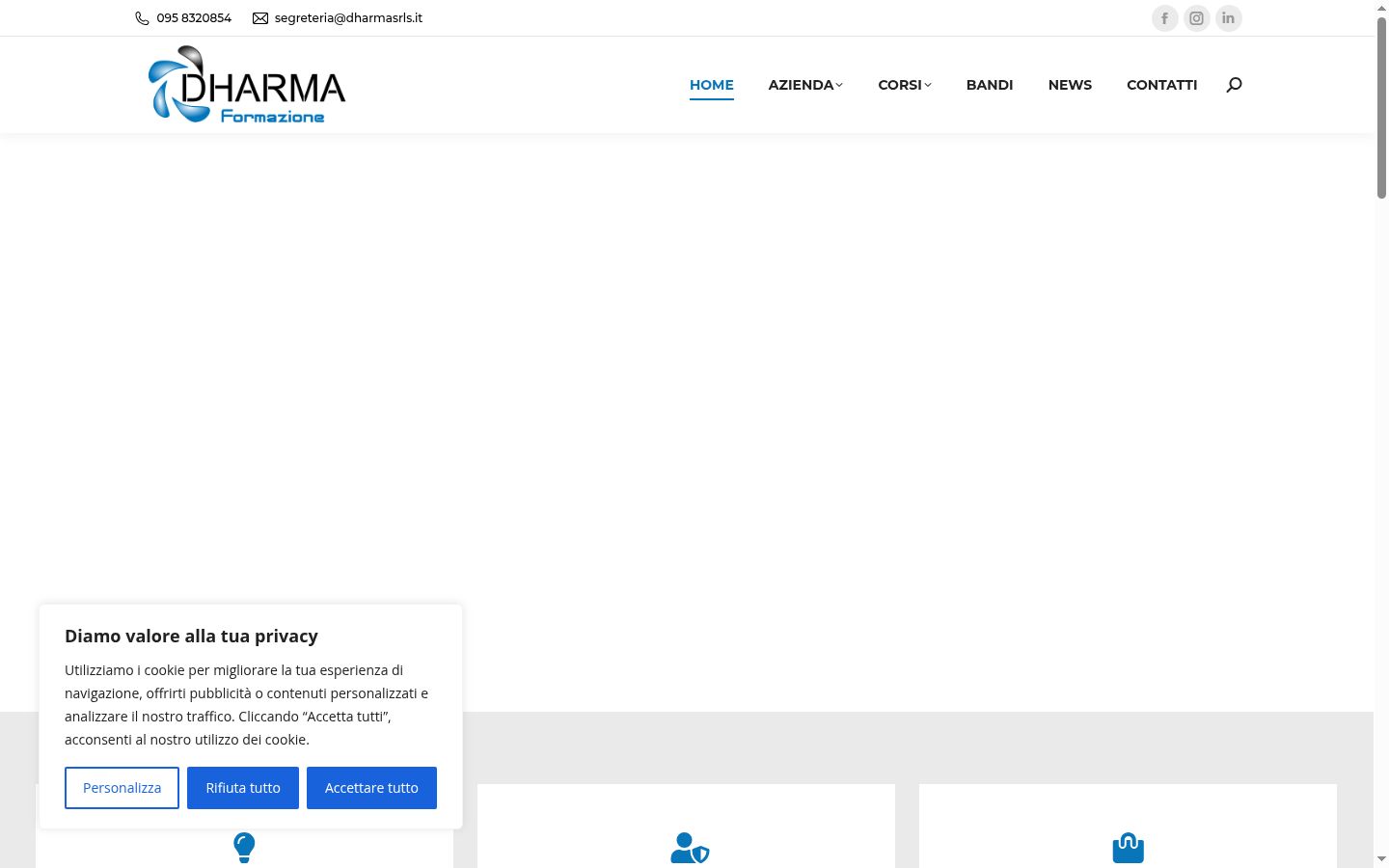
Task: Click the page vertical scrollbar thumb
Action: pyautogui.click(x=1381, y=106)
